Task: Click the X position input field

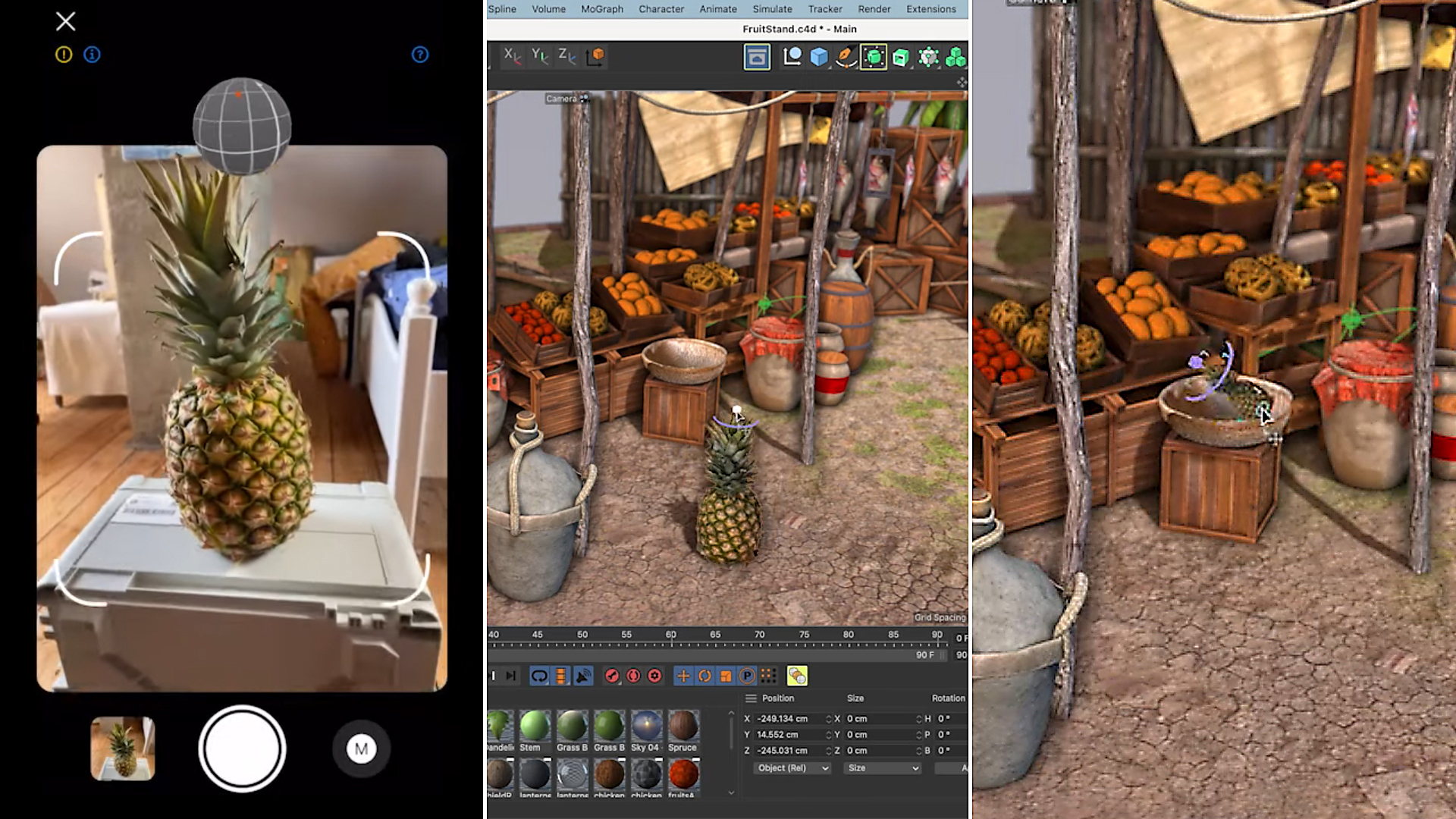Action: point(783,718)
